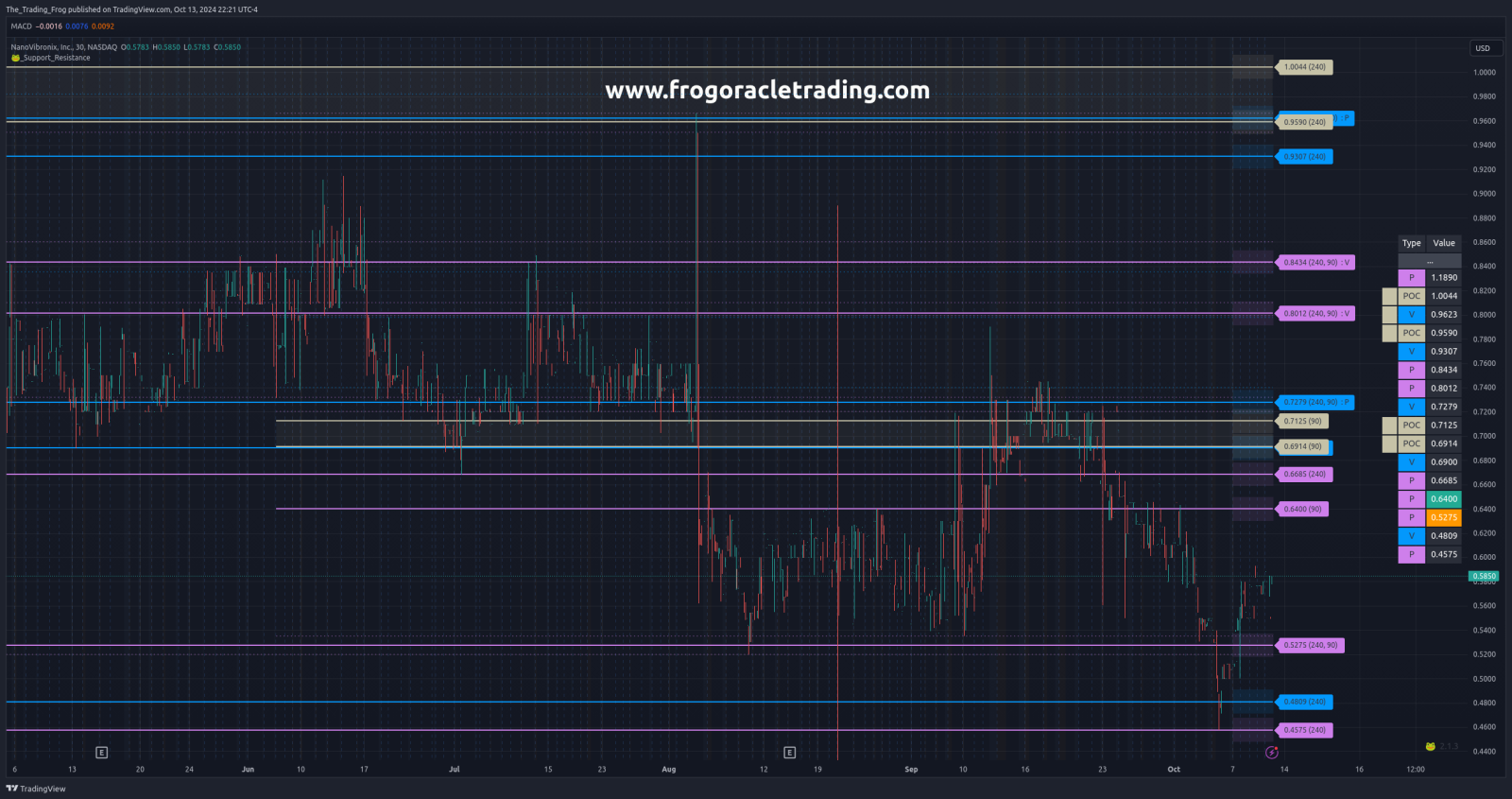This screenshot has height=799, width=1512.
Task: Click the table value cell 0.4809
Action: pyautogui.click(x=1444, y=536)
